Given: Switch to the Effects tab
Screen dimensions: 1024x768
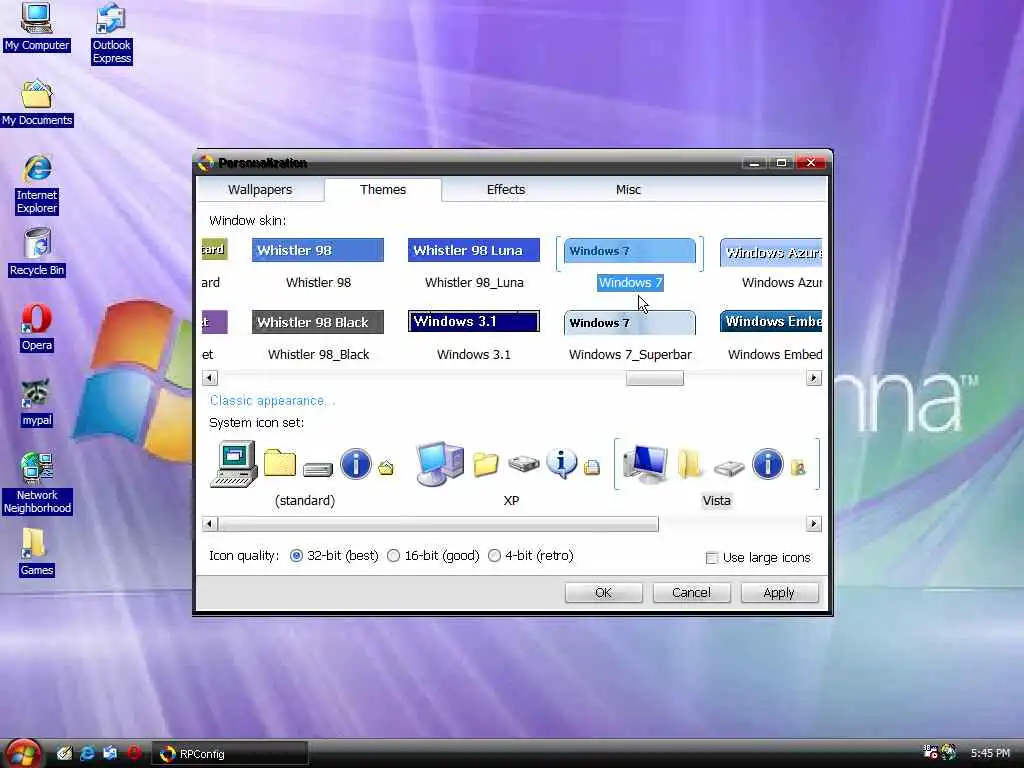Looking at the screenshot, I should coord(505,189).
